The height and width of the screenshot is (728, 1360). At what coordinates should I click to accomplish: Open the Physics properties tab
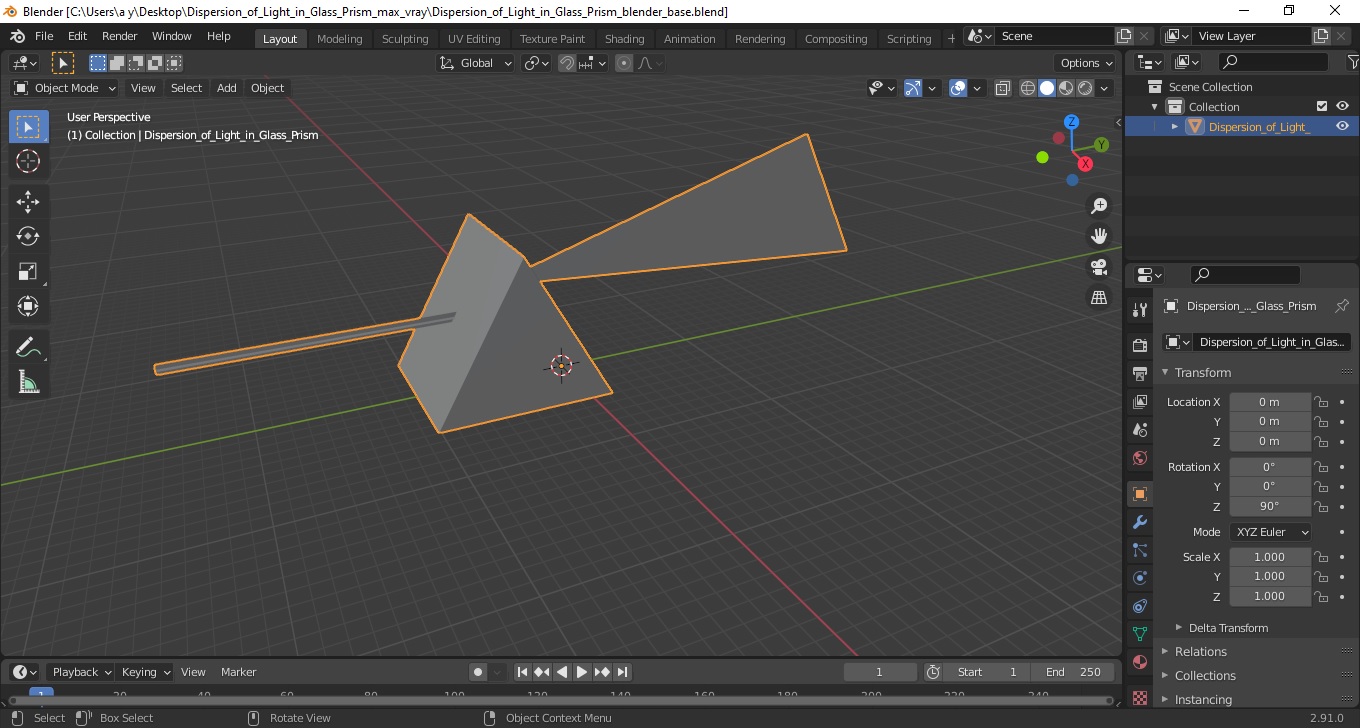coord(1139,578)
